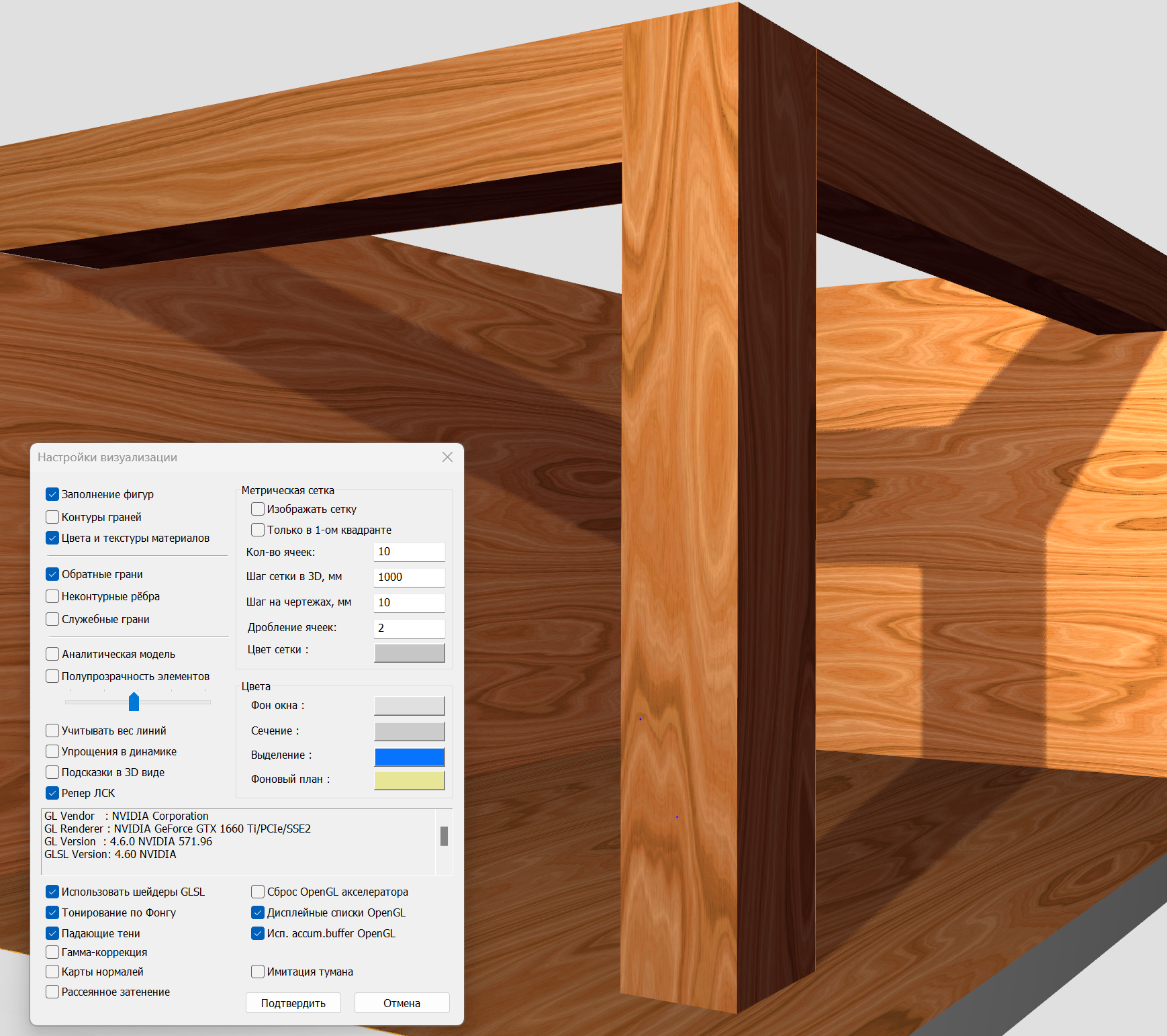Screen dimensions: 1167x1036
Task: Click the GL info box scrollbar
Action: click(444, 837)
